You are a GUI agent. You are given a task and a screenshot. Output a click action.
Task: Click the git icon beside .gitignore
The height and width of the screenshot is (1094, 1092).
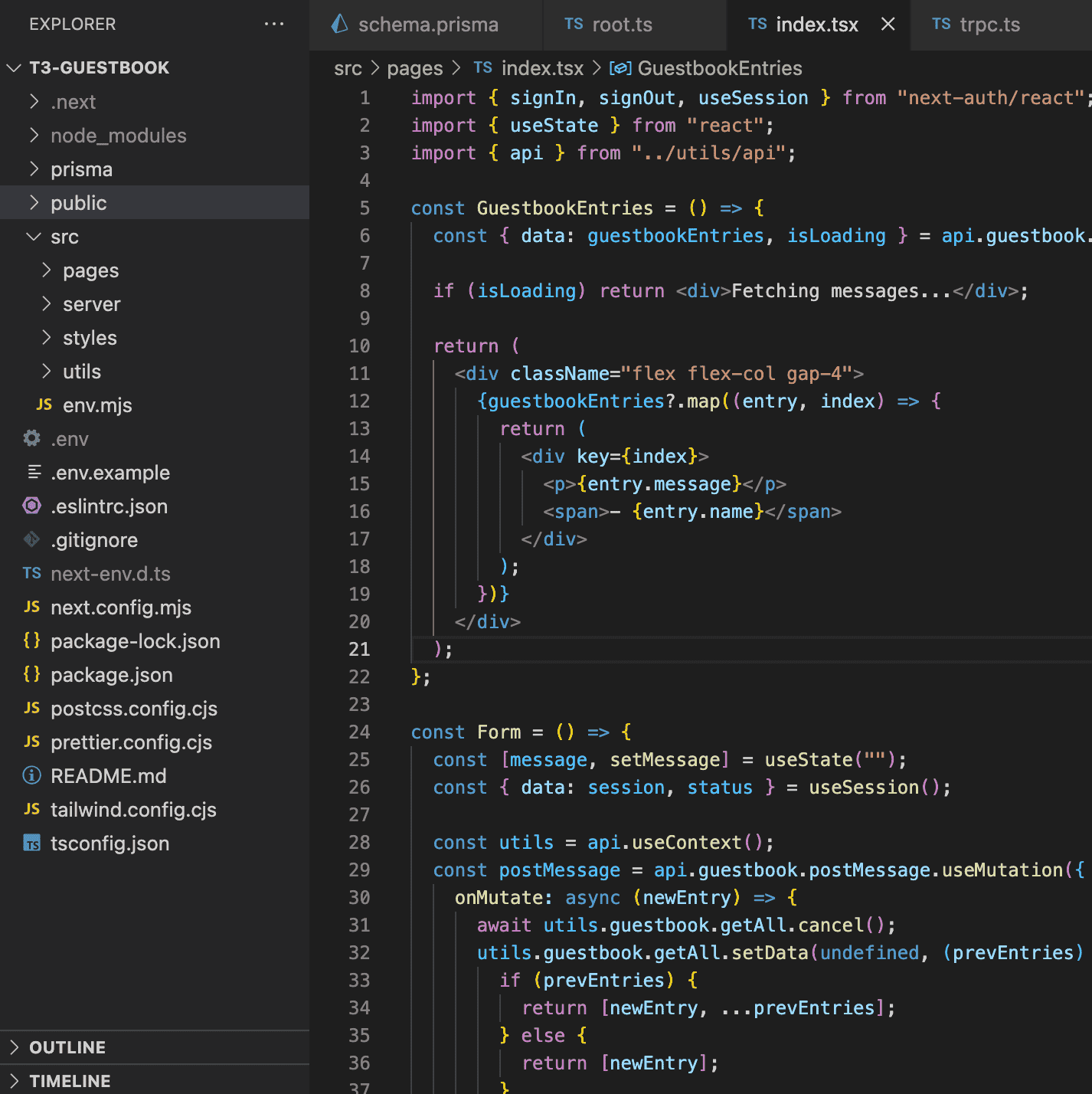[x=32, y=539]
